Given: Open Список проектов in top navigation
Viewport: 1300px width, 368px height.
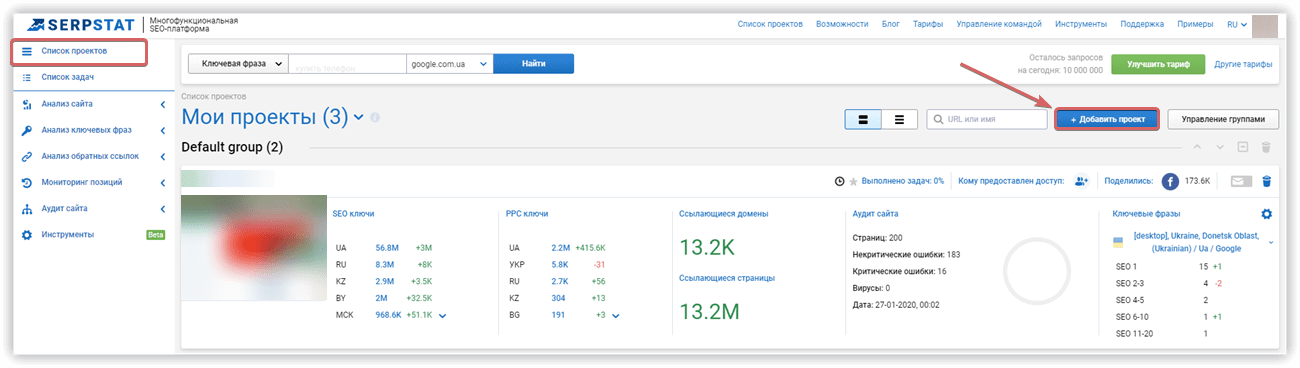Looking at the screenshot, I should coord(771,23).
